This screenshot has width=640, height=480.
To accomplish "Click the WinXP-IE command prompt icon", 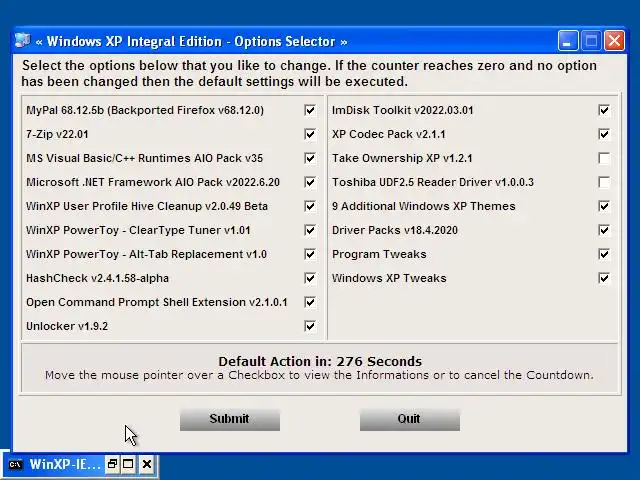I will pos(16,464).
